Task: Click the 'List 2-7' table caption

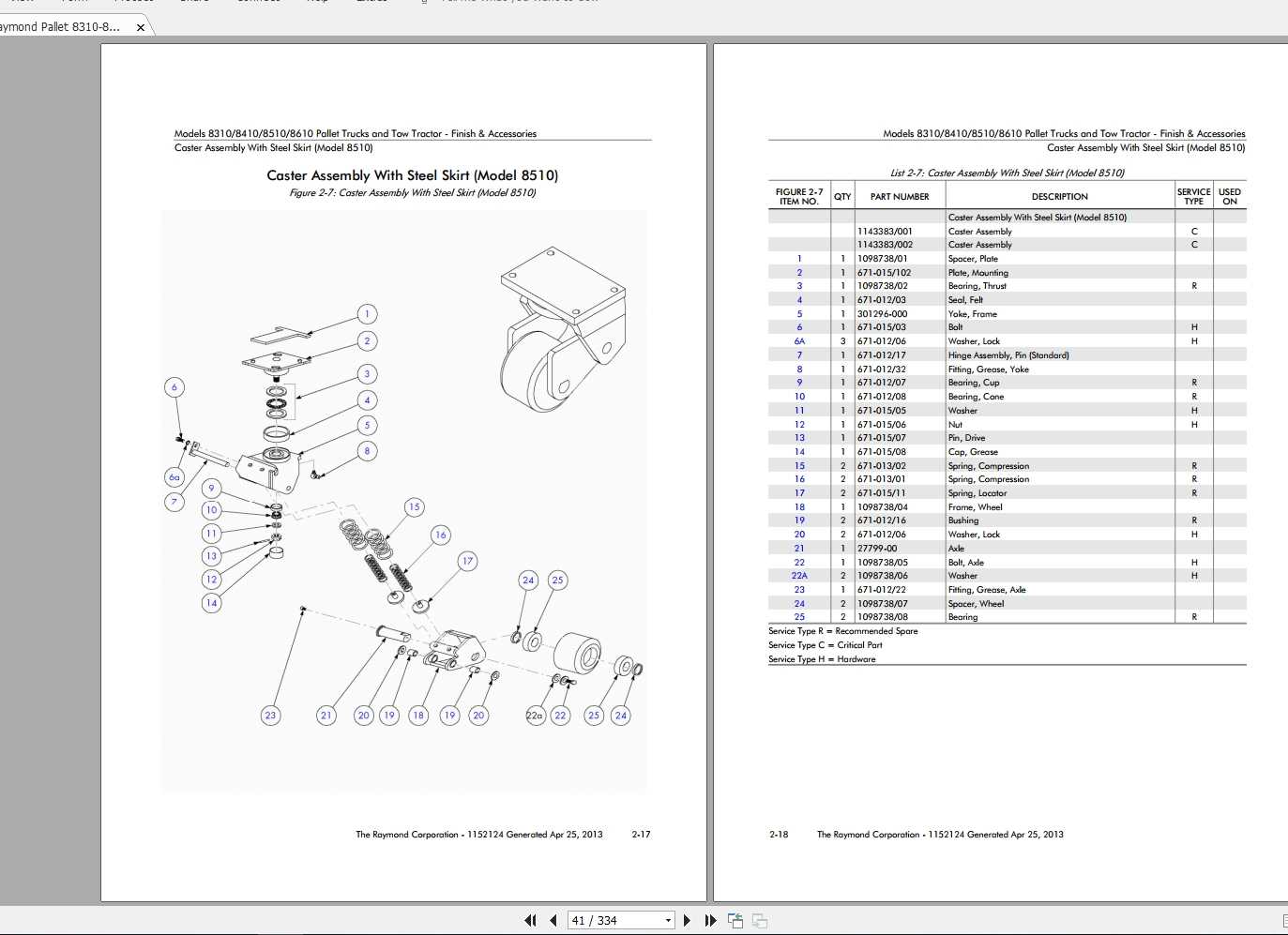Action: 1008,173
